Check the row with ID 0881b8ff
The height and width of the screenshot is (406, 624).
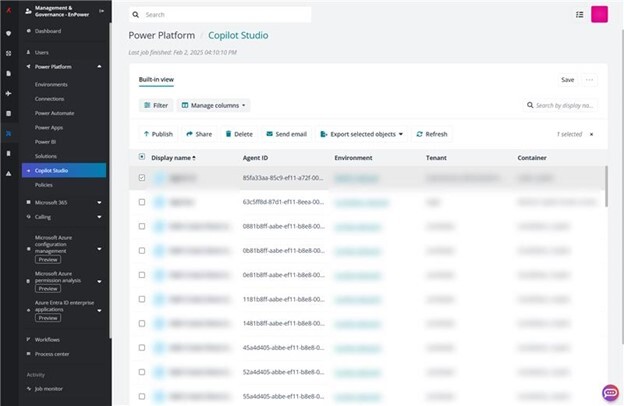pos(142,226)
